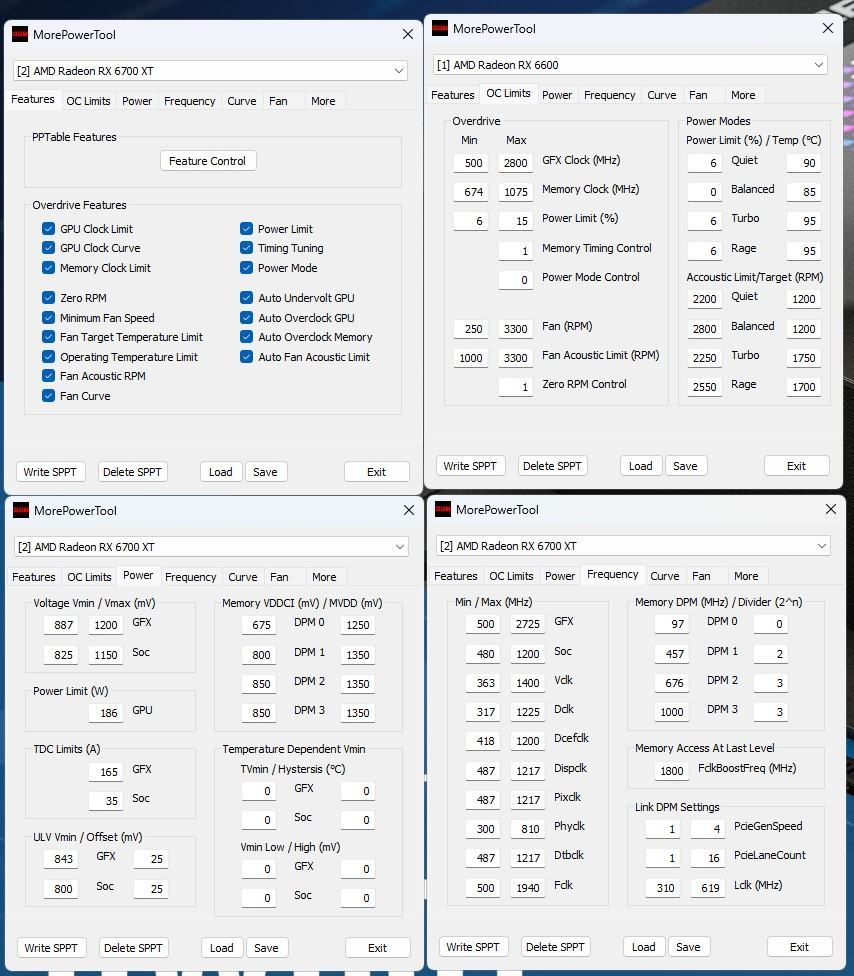Select the Fan tab in the RX 6600 window
The height and width of the screenshot is (976, 854).
pos(698,95)
